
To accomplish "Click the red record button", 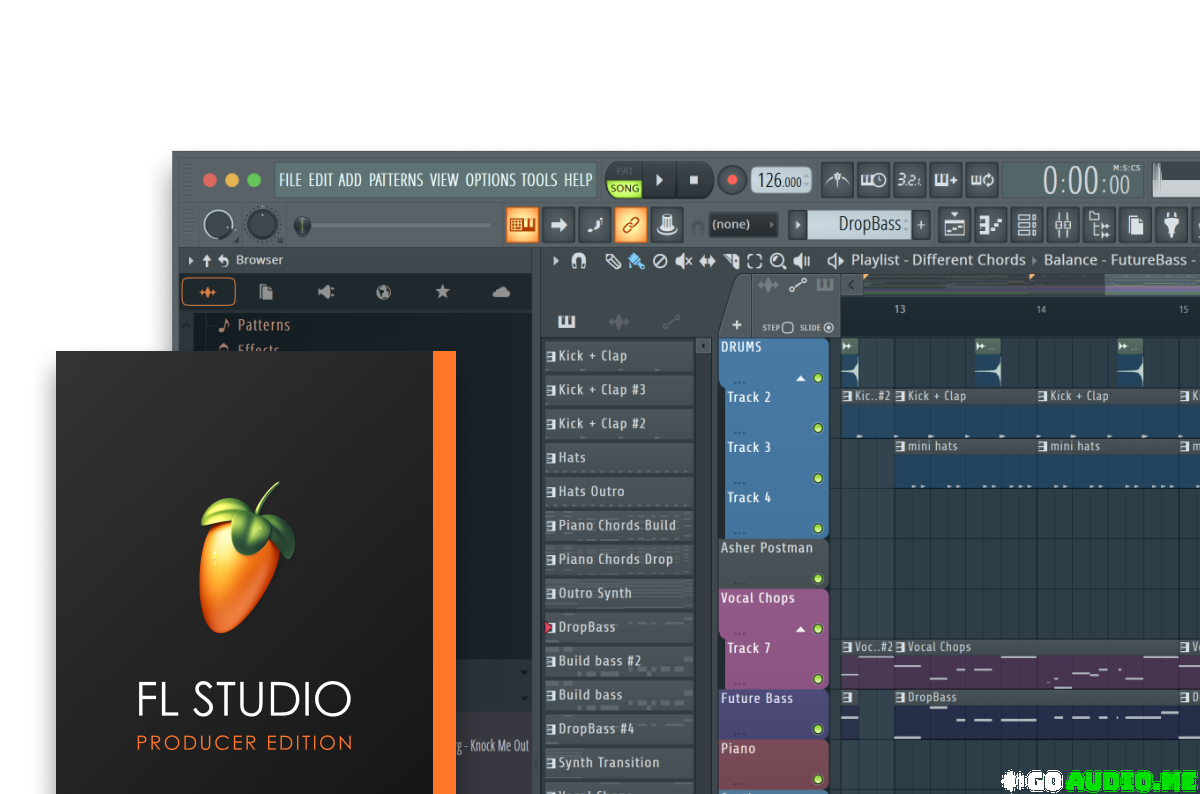I will [x=732, y=181].
